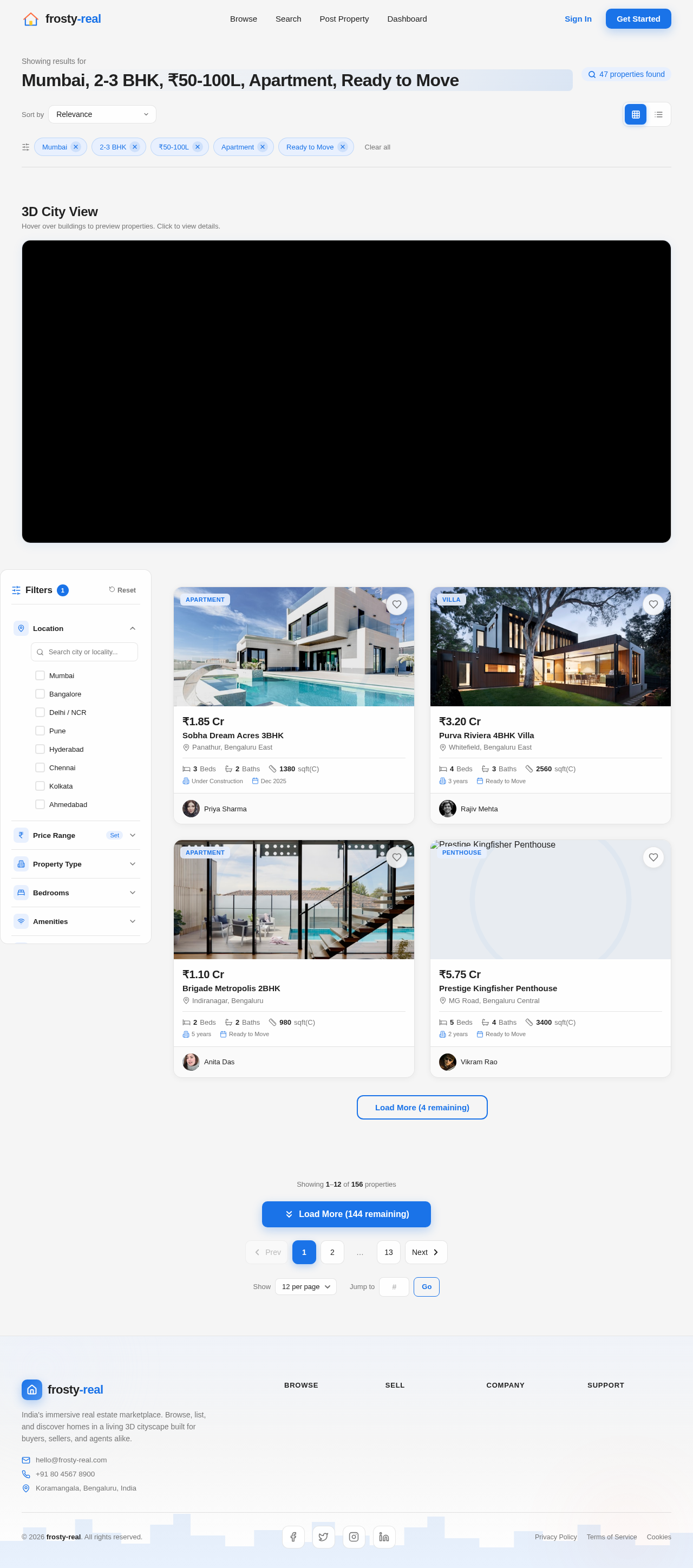Expand the Property Type filter section

75,864
